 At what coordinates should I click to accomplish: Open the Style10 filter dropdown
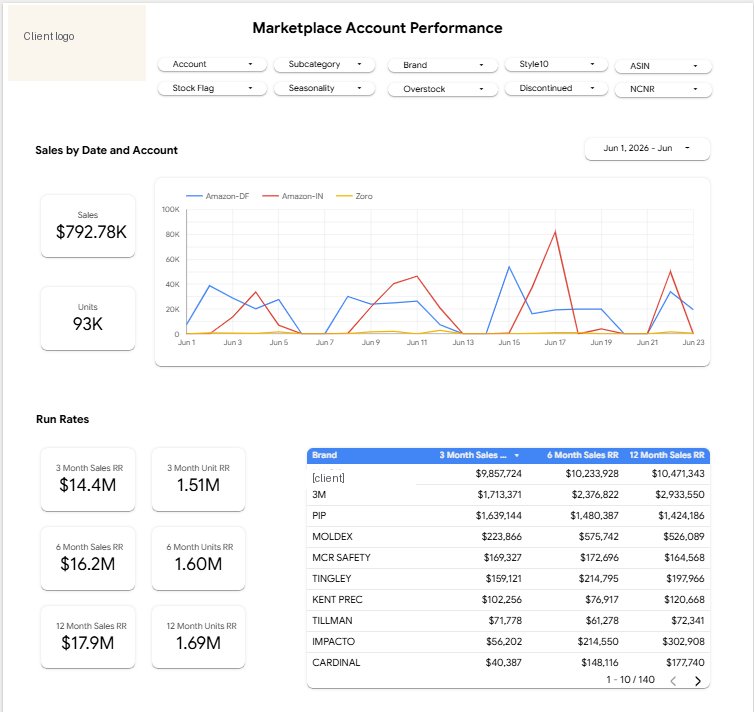(556, 64)
